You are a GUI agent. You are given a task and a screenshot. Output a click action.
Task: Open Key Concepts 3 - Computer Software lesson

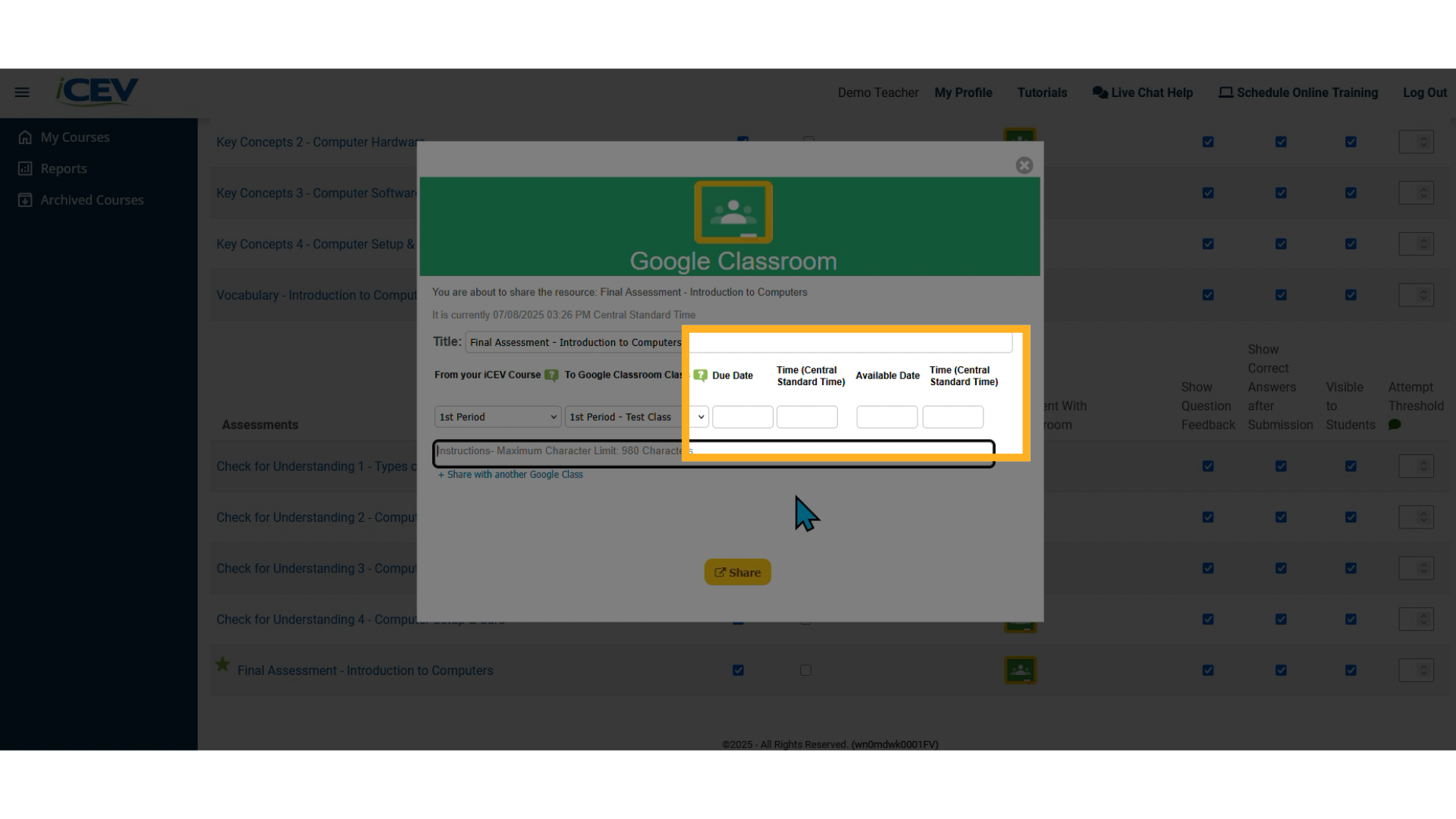[x=317, y=193]
